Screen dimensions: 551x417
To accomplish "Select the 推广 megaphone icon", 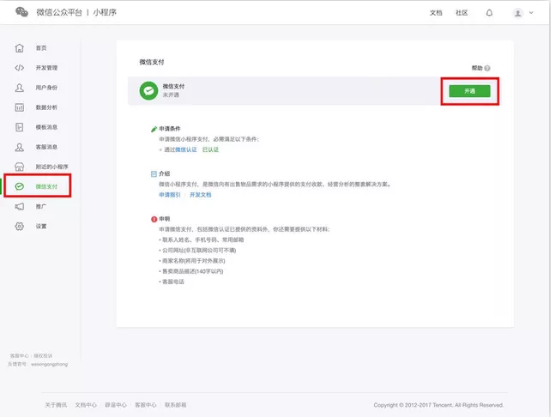I will pos(19,206).
